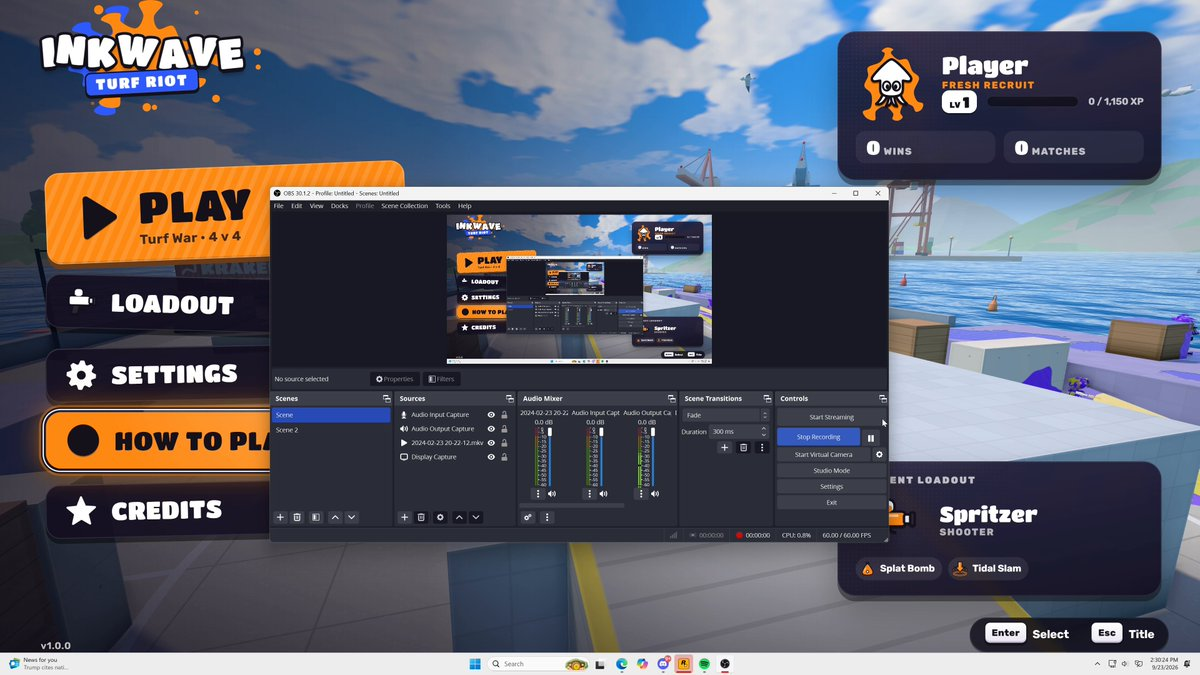
Task: Open OBS Settings from Controls panel
Action: point(831,486)
